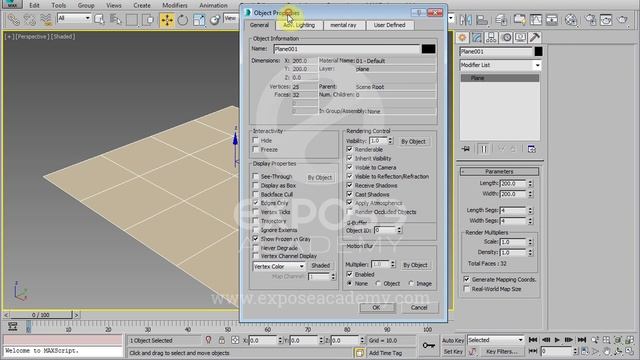This screenshot has height=360, width=640.
Task: Click the Bind to Space Warp icon
Action: [46, 20]
